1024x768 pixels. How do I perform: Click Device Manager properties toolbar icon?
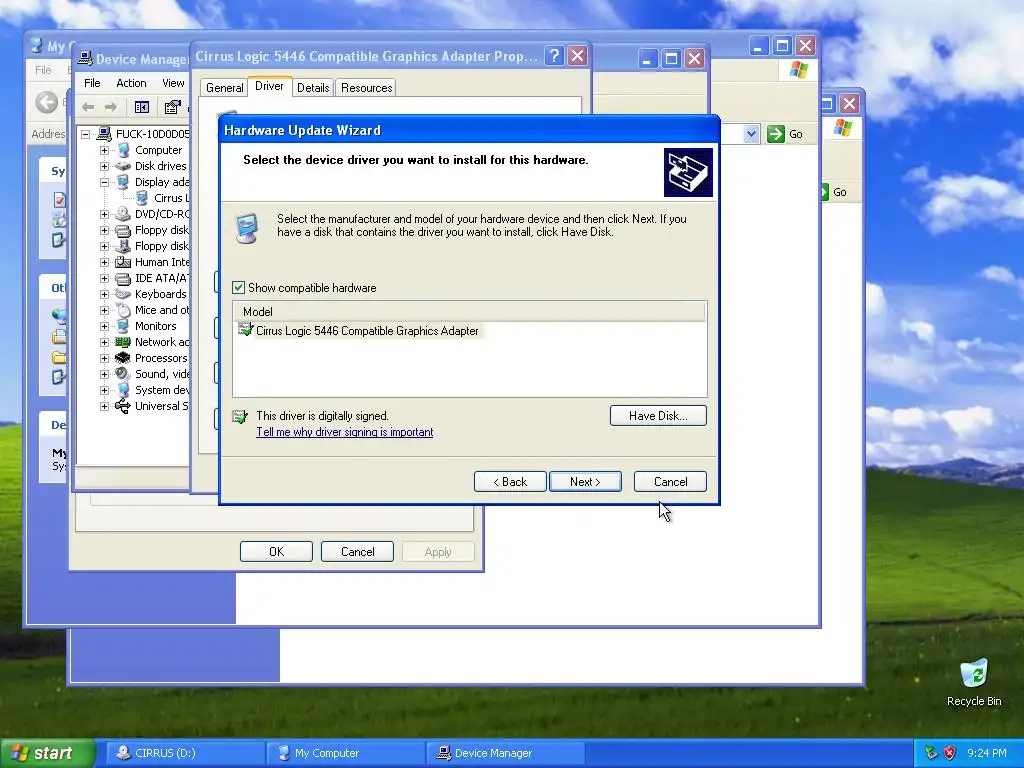click(x=172, y=107)
